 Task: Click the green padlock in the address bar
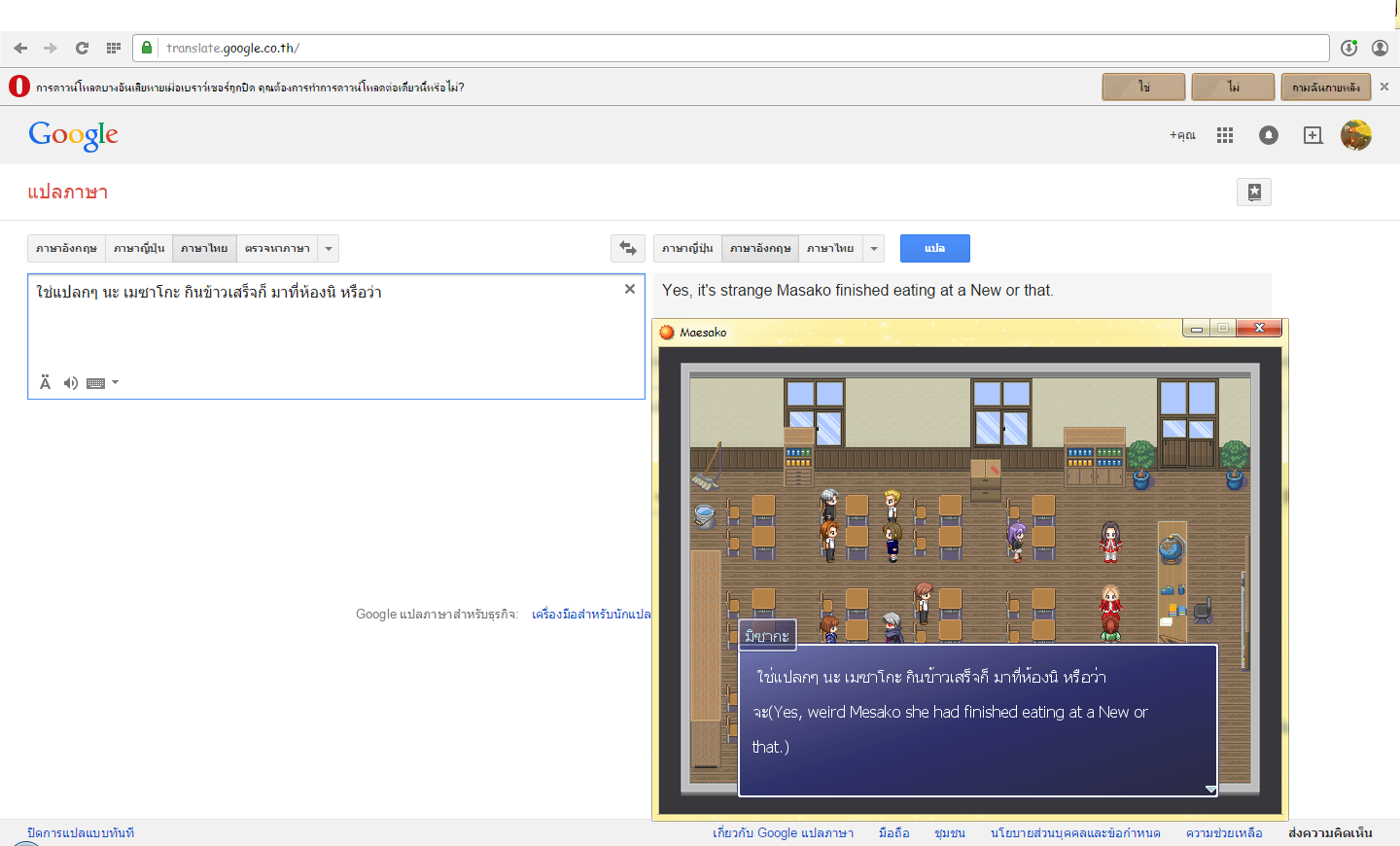(x=147, y=48)
